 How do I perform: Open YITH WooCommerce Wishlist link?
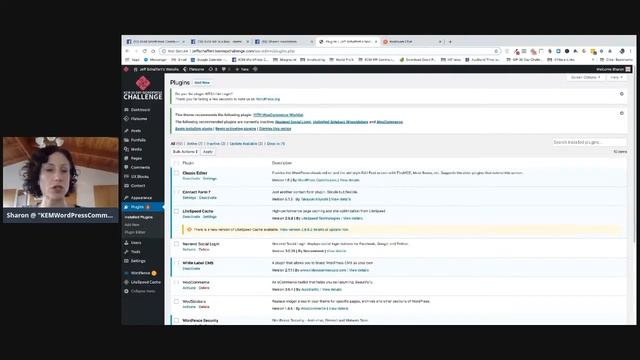278,115
